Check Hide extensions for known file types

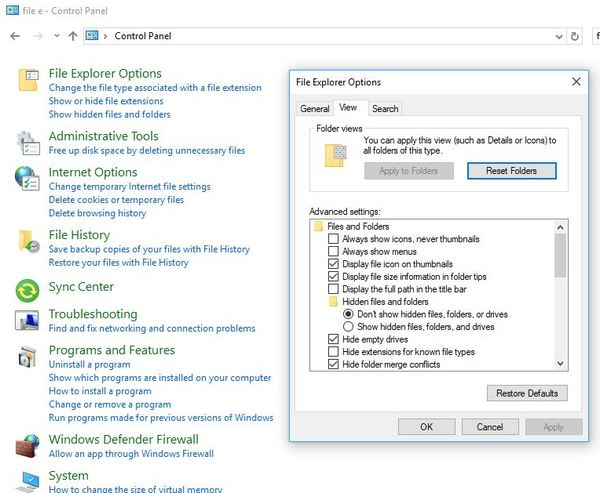point(333,351)
